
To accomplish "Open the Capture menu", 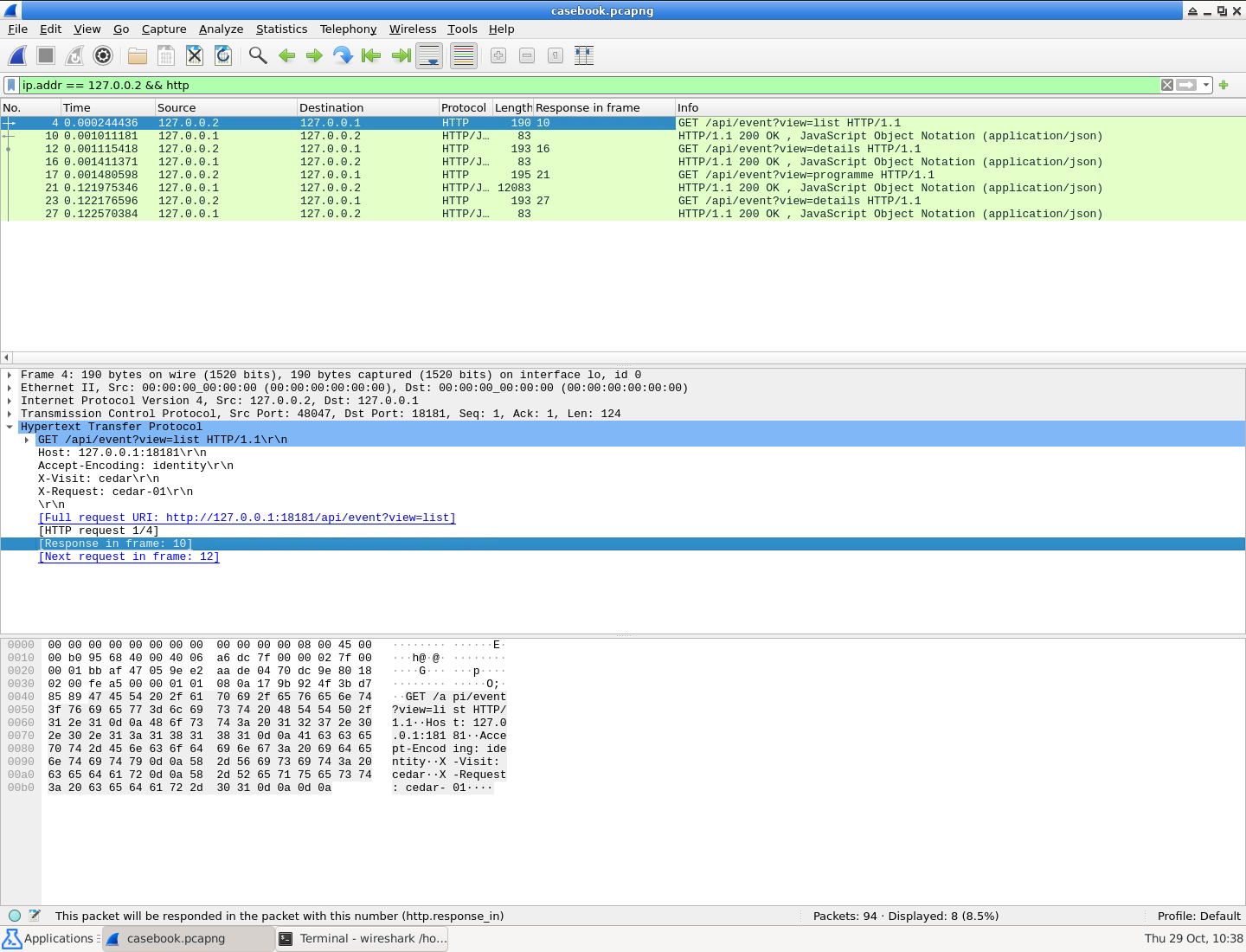I will click(x=164, y=29).
